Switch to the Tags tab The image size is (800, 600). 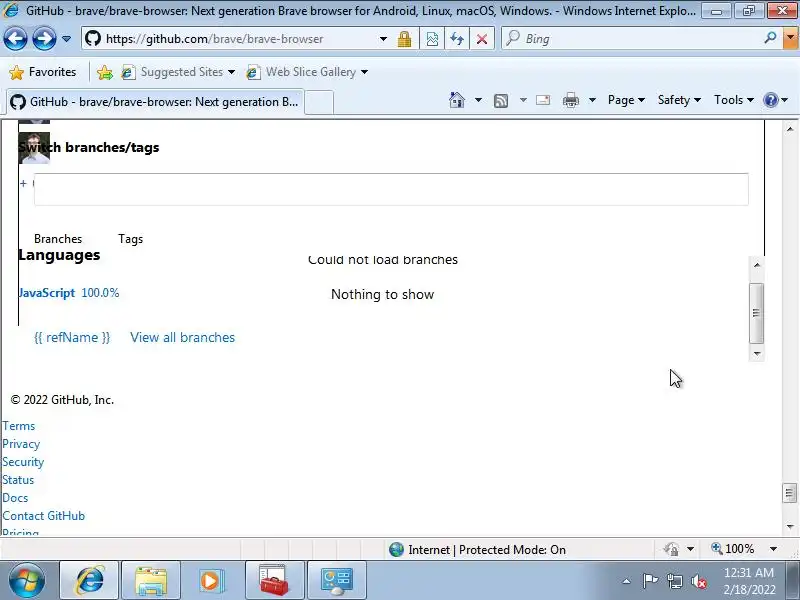tap(130, 239)
